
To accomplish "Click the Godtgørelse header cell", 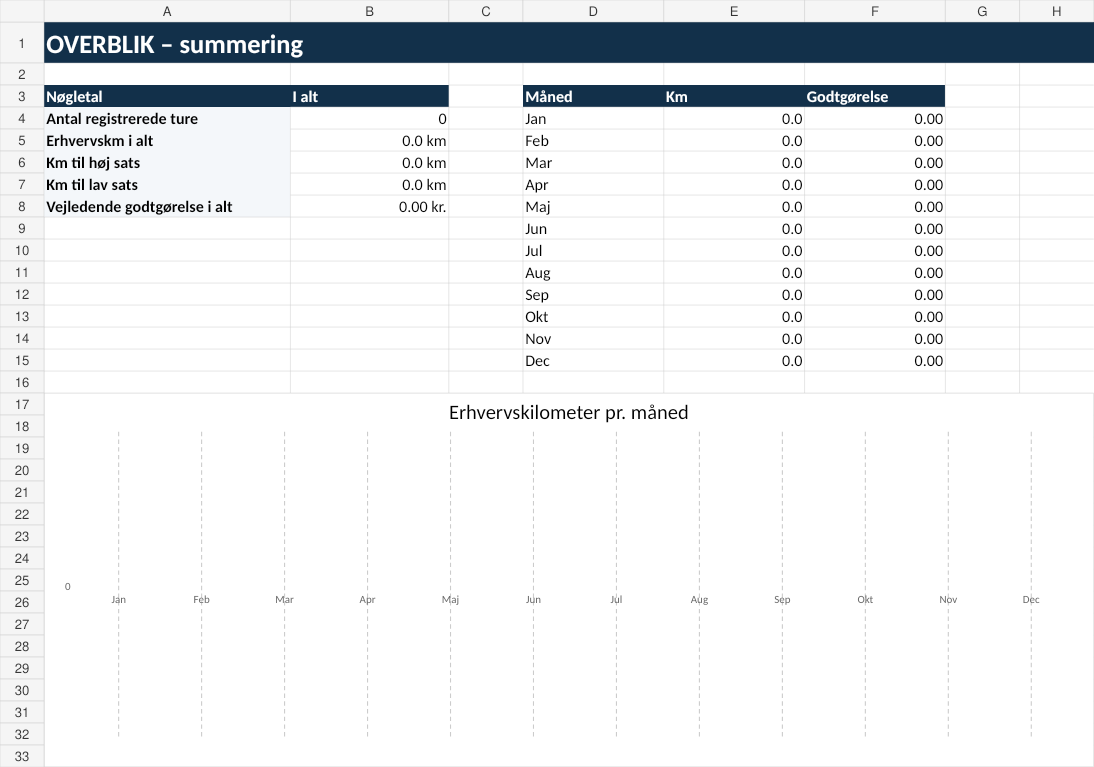I will pos(874,96).
